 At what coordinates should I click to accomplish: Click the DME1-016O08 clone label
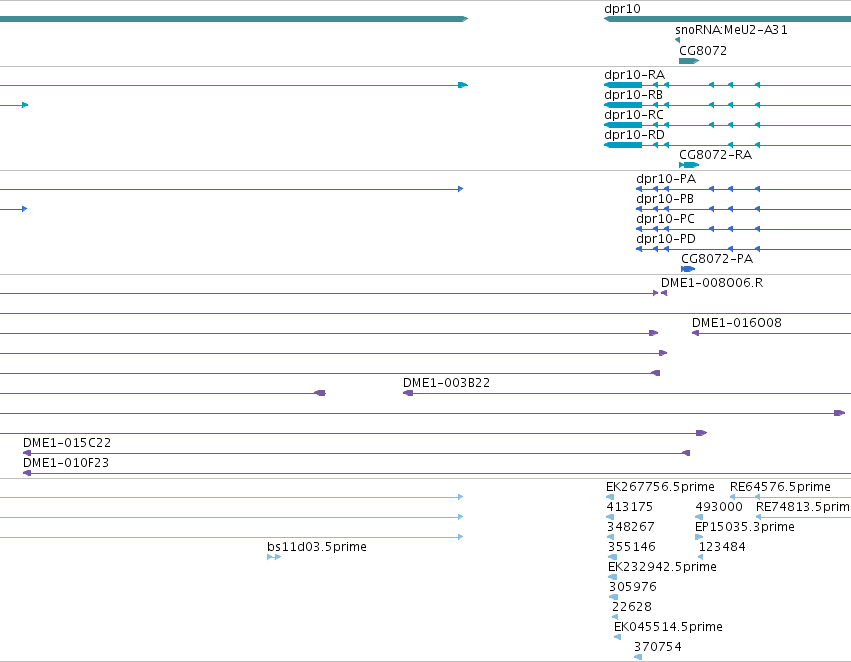pos(736,323)
